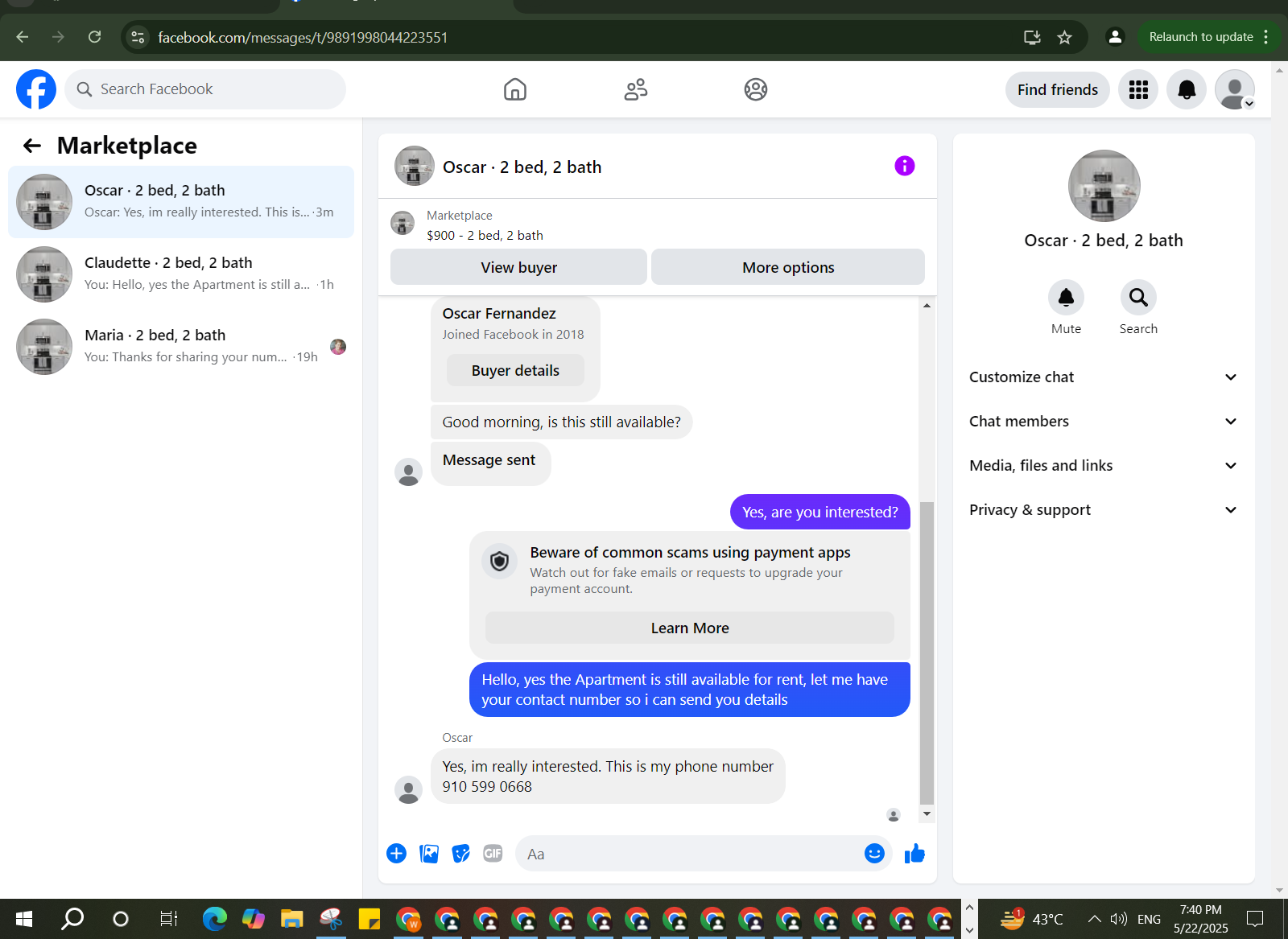1288x939 pixels.
Task: Click Learn More on the scam warning
Action: [690, 628]
